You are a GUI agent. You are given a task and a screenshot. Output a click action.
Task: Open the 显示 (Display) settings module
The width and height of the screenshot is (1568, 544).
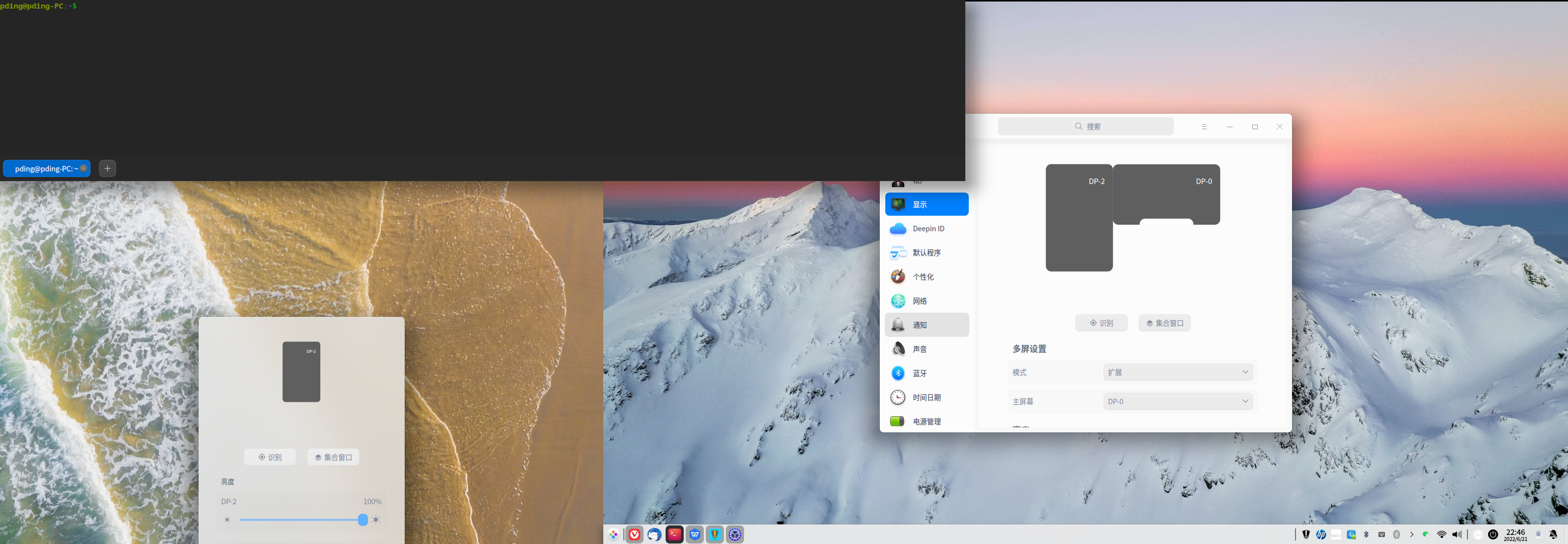pos(926,205)
